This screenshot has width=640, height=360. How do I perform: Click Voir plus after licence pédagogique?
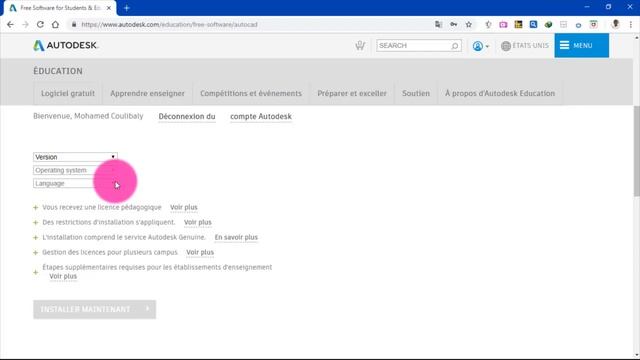point(184,207)
